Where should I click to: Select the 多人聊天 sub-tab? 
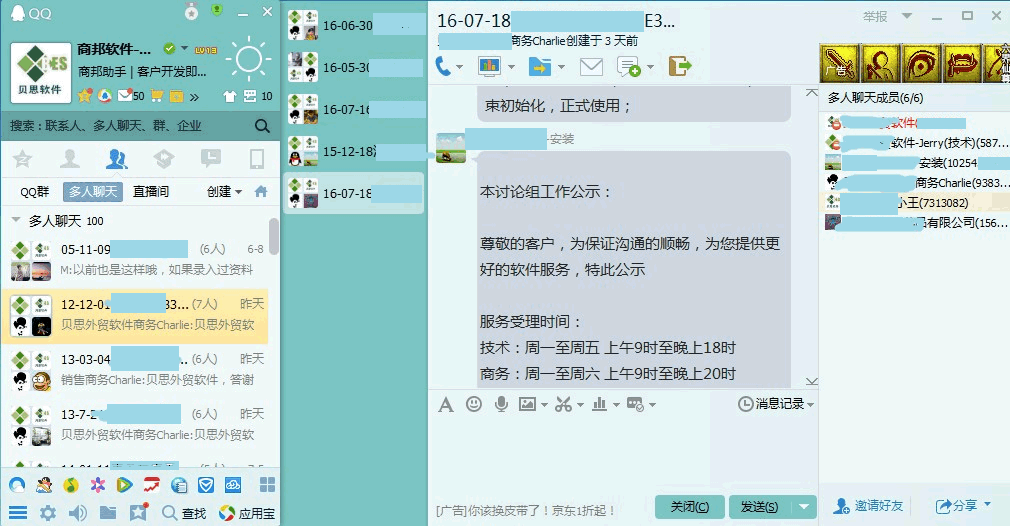click(93, 192)
